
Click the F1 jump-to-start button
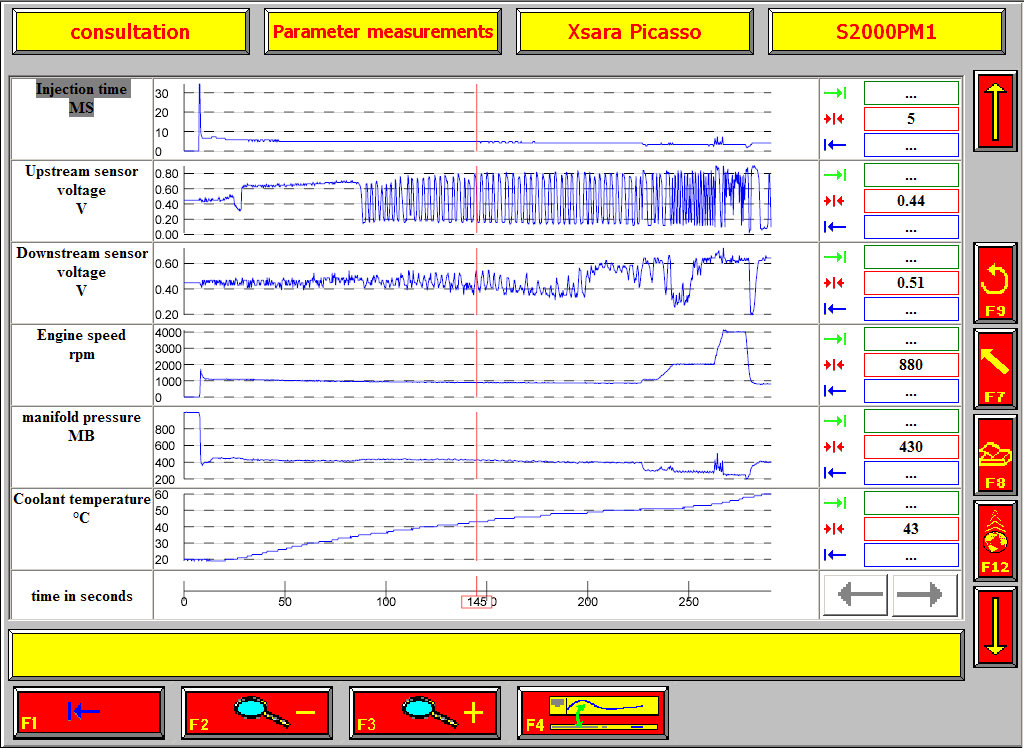pyautogui.click(x=88, y=713)
